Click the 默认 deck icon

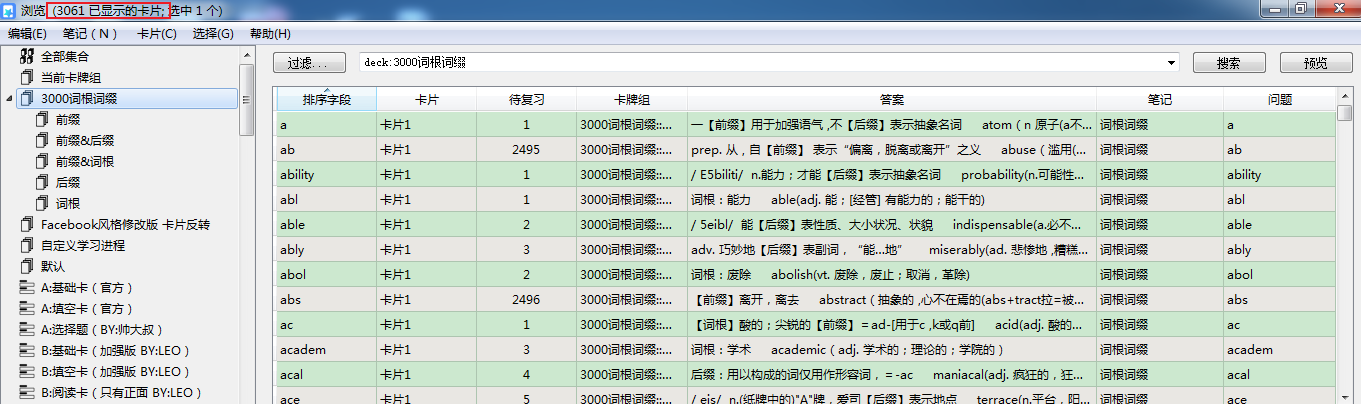[27, 266]
